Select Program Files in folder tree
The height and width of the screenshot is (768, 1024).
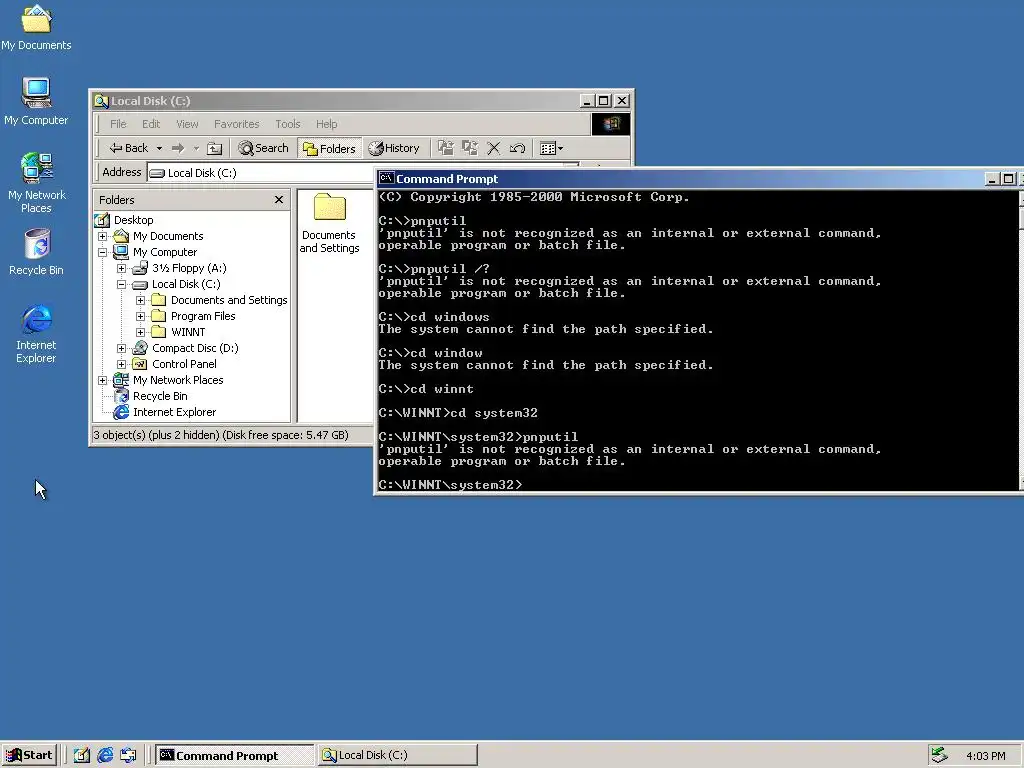pos(202,316)
